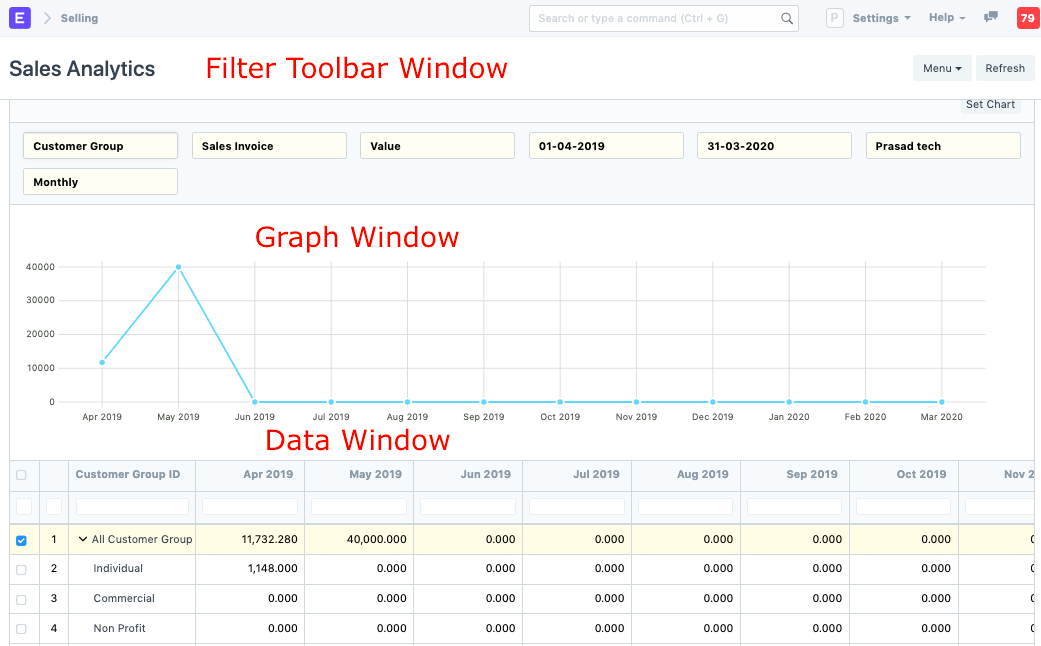This screenshot has width=1041, height=646.
Task: Click the Refresh button
Action: [1004, 67]
